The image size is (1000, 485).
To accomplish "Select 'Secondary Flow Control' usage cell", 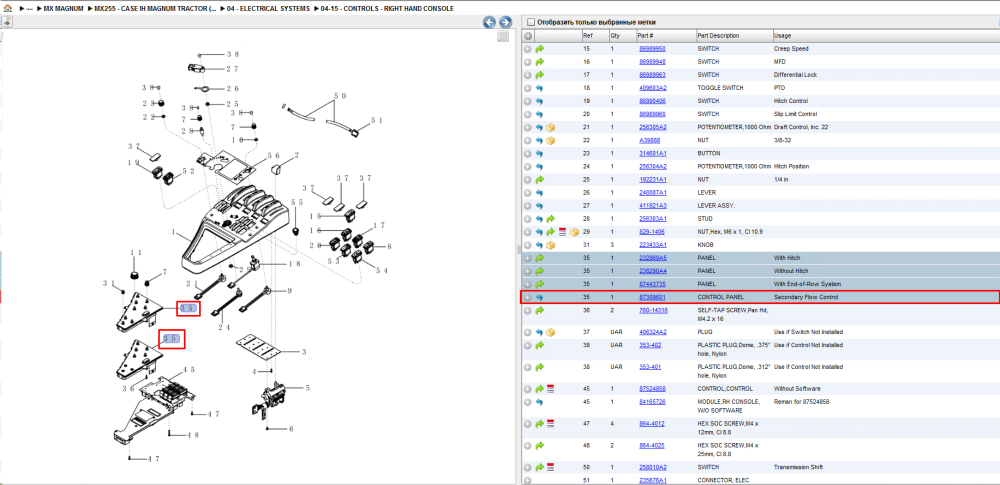I will [x=805, y=297].
